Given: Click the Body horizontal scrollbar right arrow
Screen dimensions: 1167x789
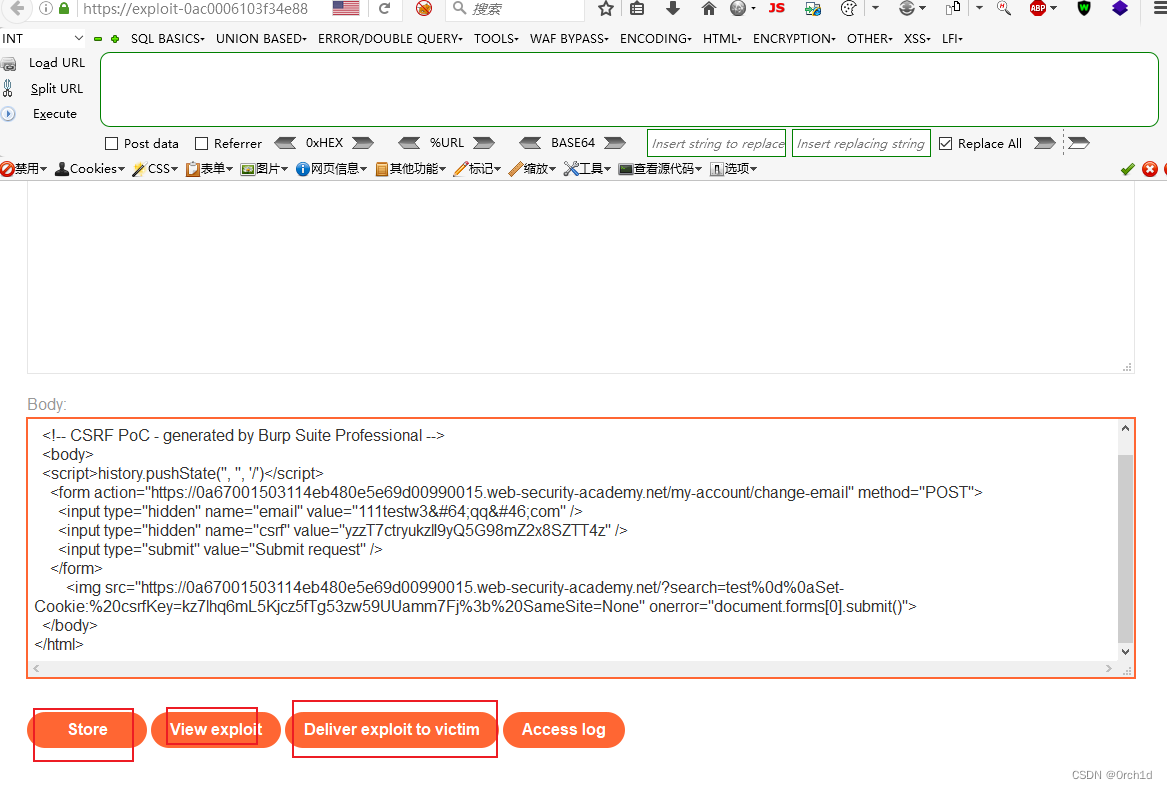Looking at the screenshot, I should point(1109,668).
